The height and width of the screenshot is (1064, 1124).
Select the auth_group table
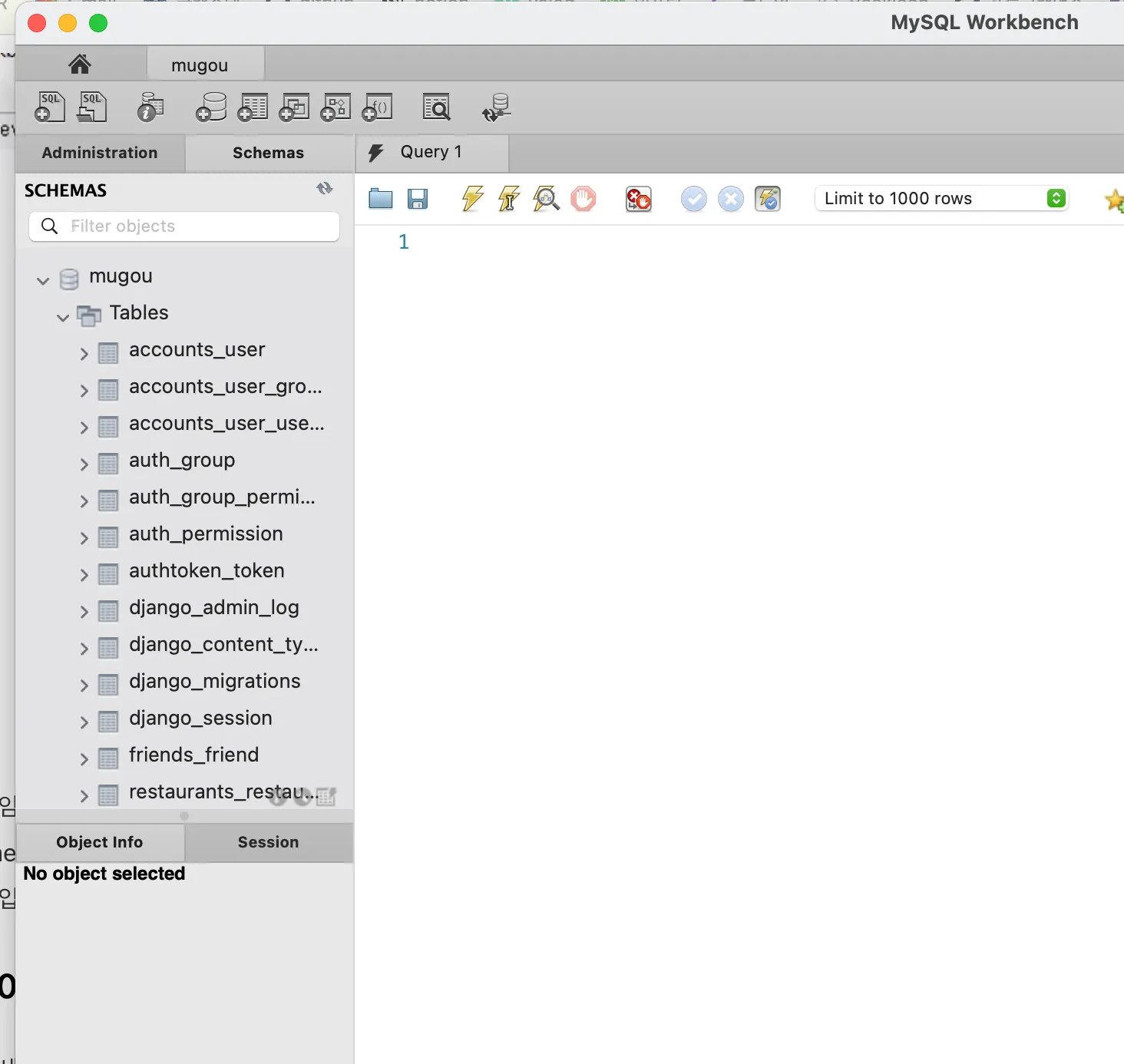[x=182, y=460]
